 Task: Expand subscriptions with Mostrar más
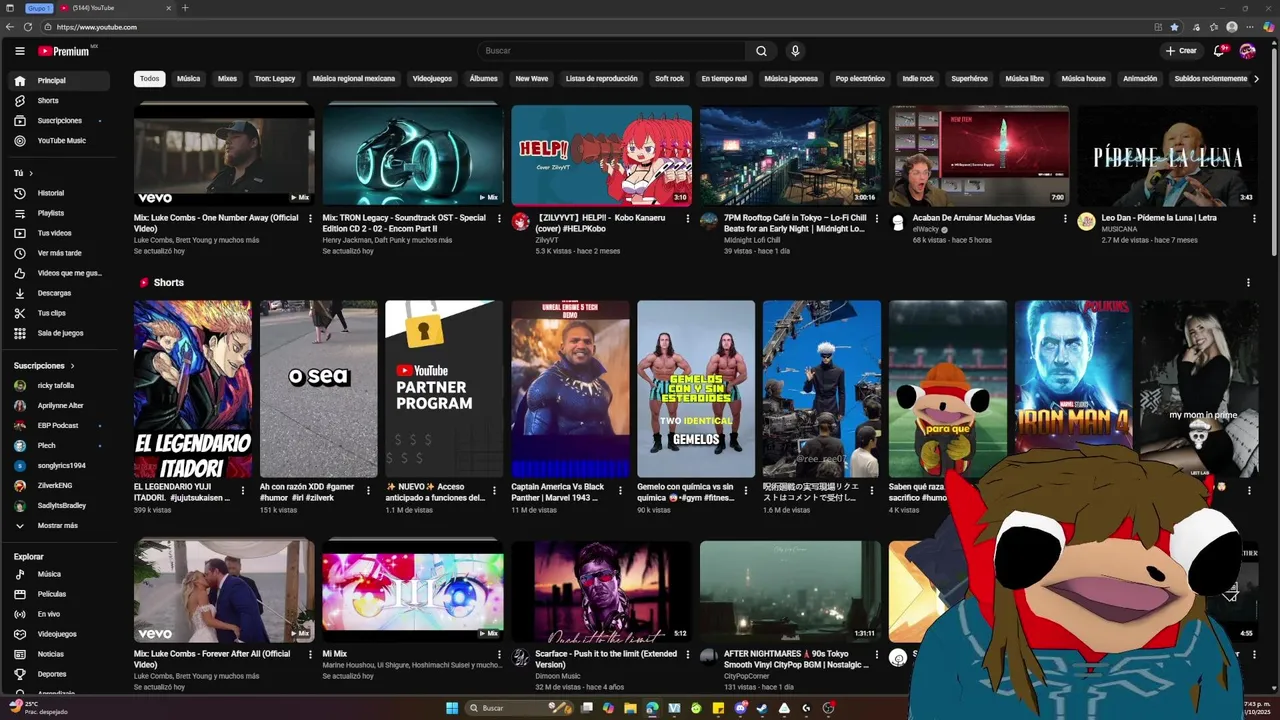tap(60, 525)
